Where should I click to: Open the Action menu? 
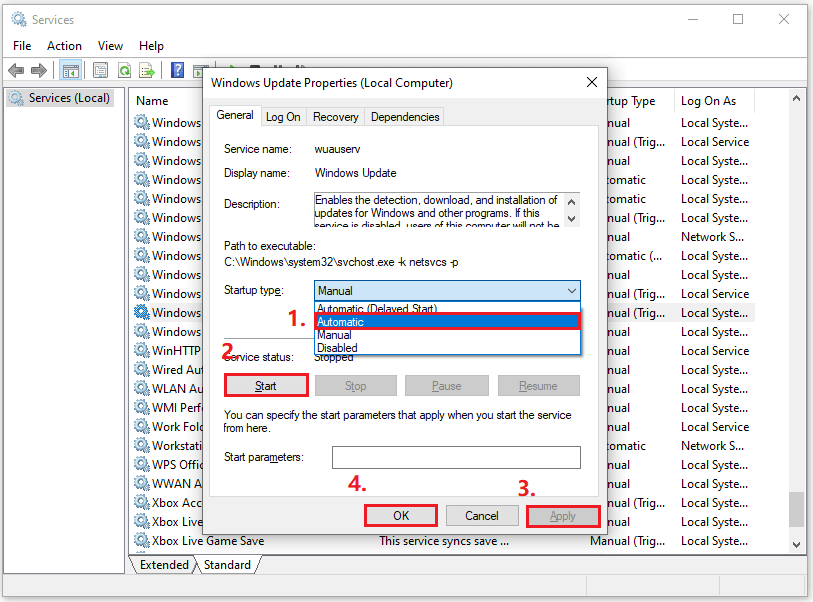tap(64, 46)
